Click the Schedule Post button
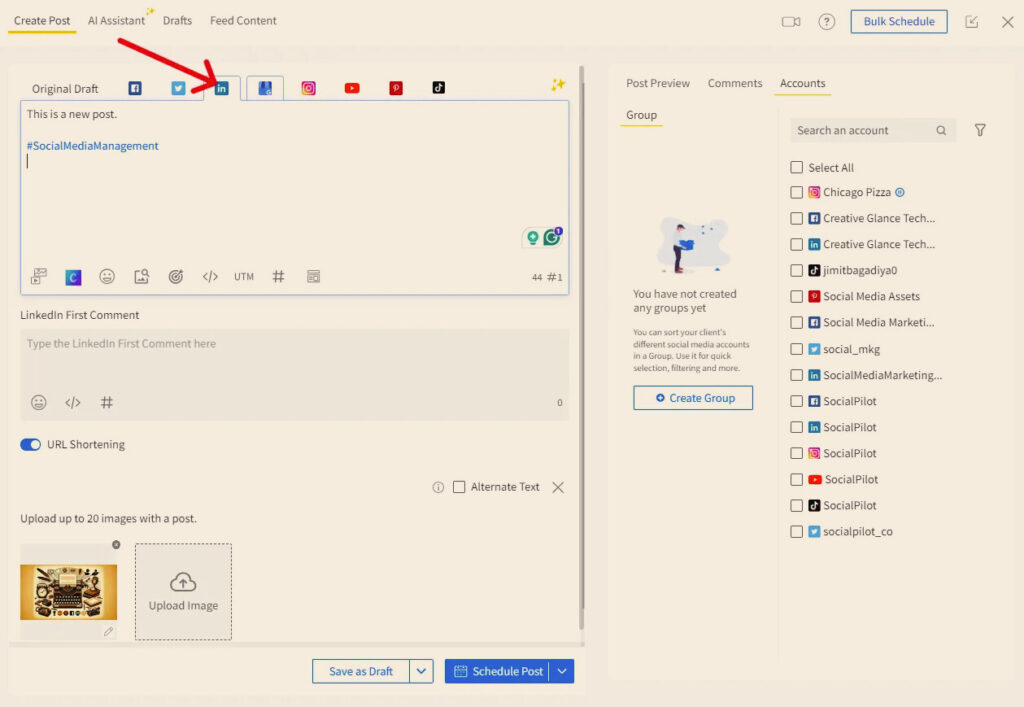1024x707 pixels. click(x=497, y=671)
